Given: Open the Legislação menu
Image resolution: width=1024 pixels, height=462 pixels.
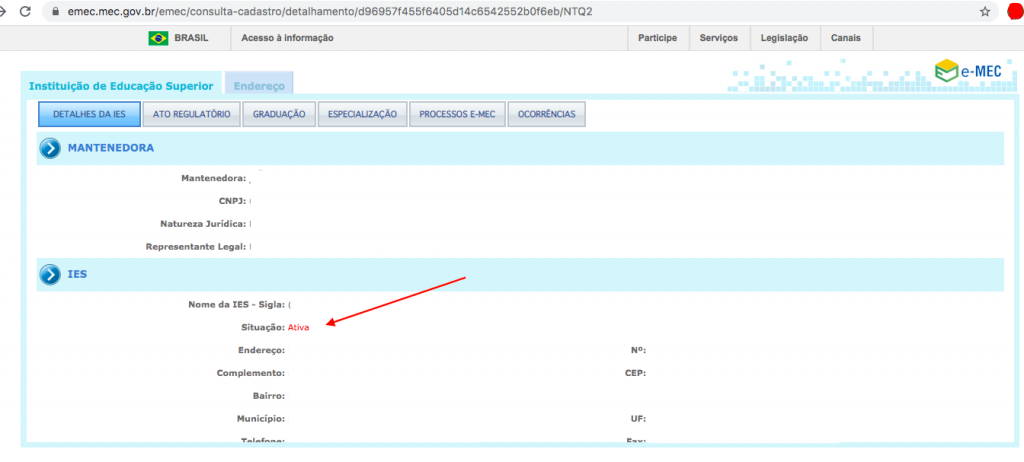Looking at the screenshot, I should coord(783,38).
